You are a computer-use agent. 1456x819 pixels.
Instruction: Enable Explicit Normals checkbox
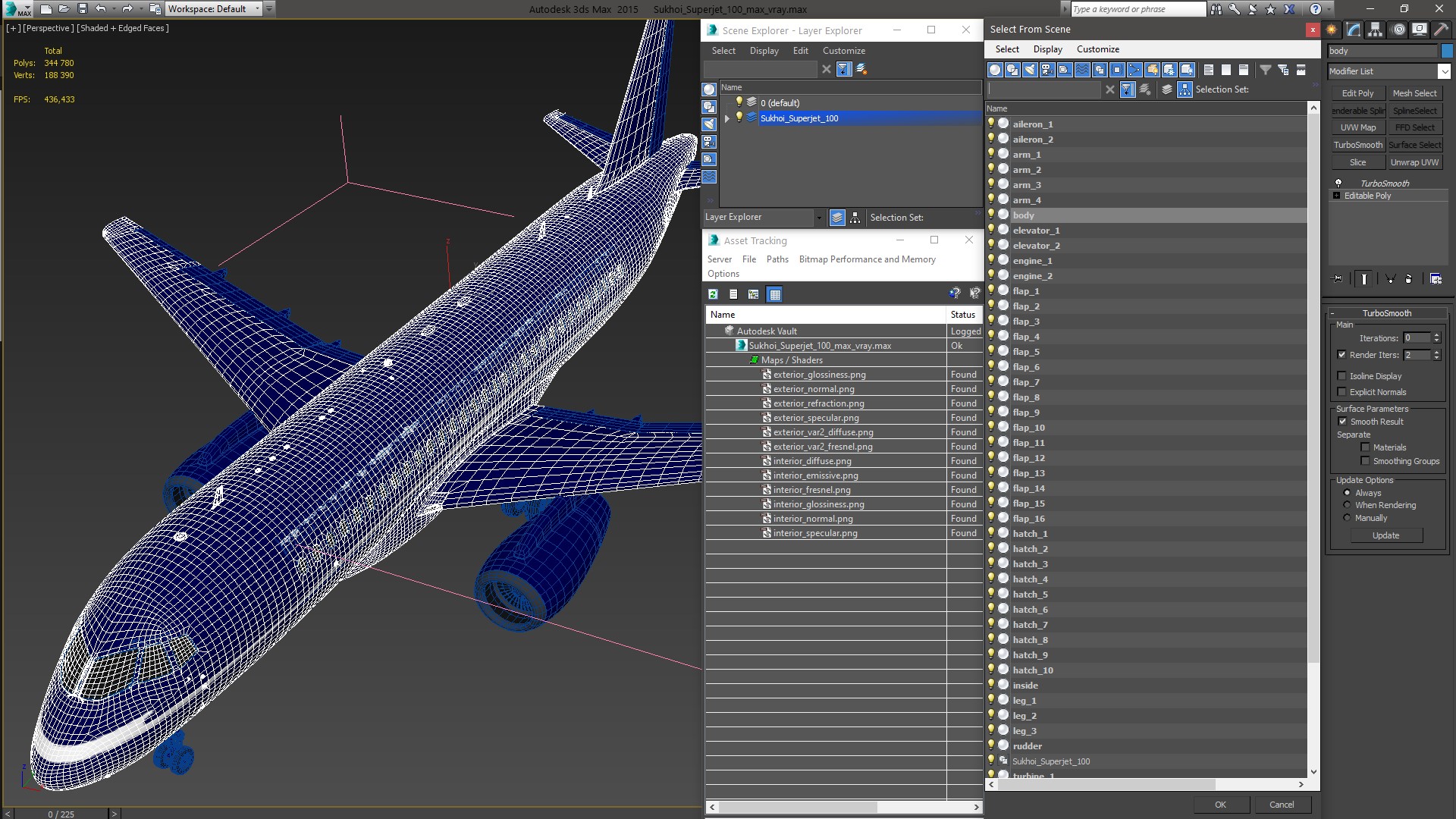[x=1341, y=391]
